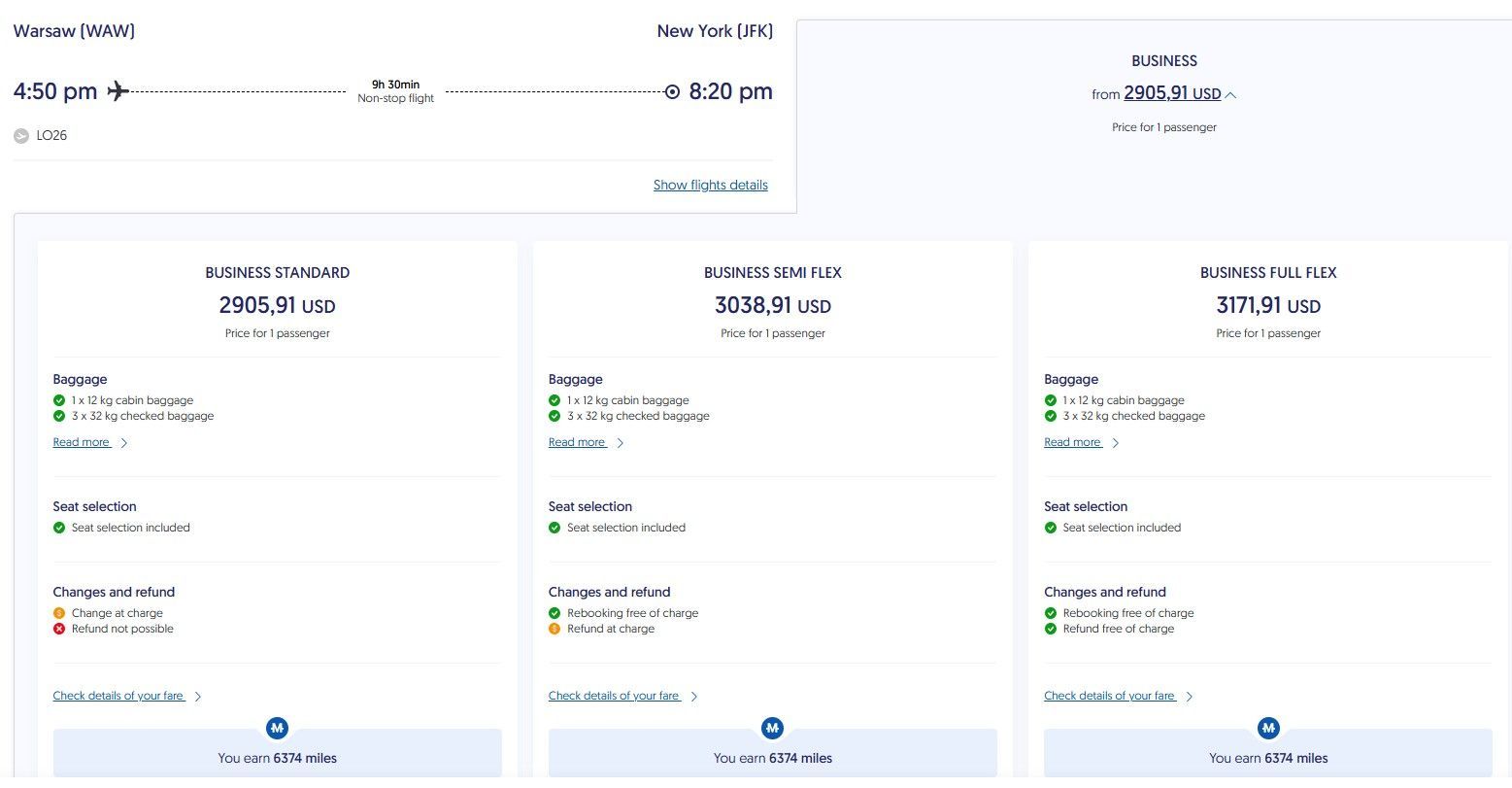
Task: Open Check details of your fare in Semi Flex
Action: tap(615, 696)
